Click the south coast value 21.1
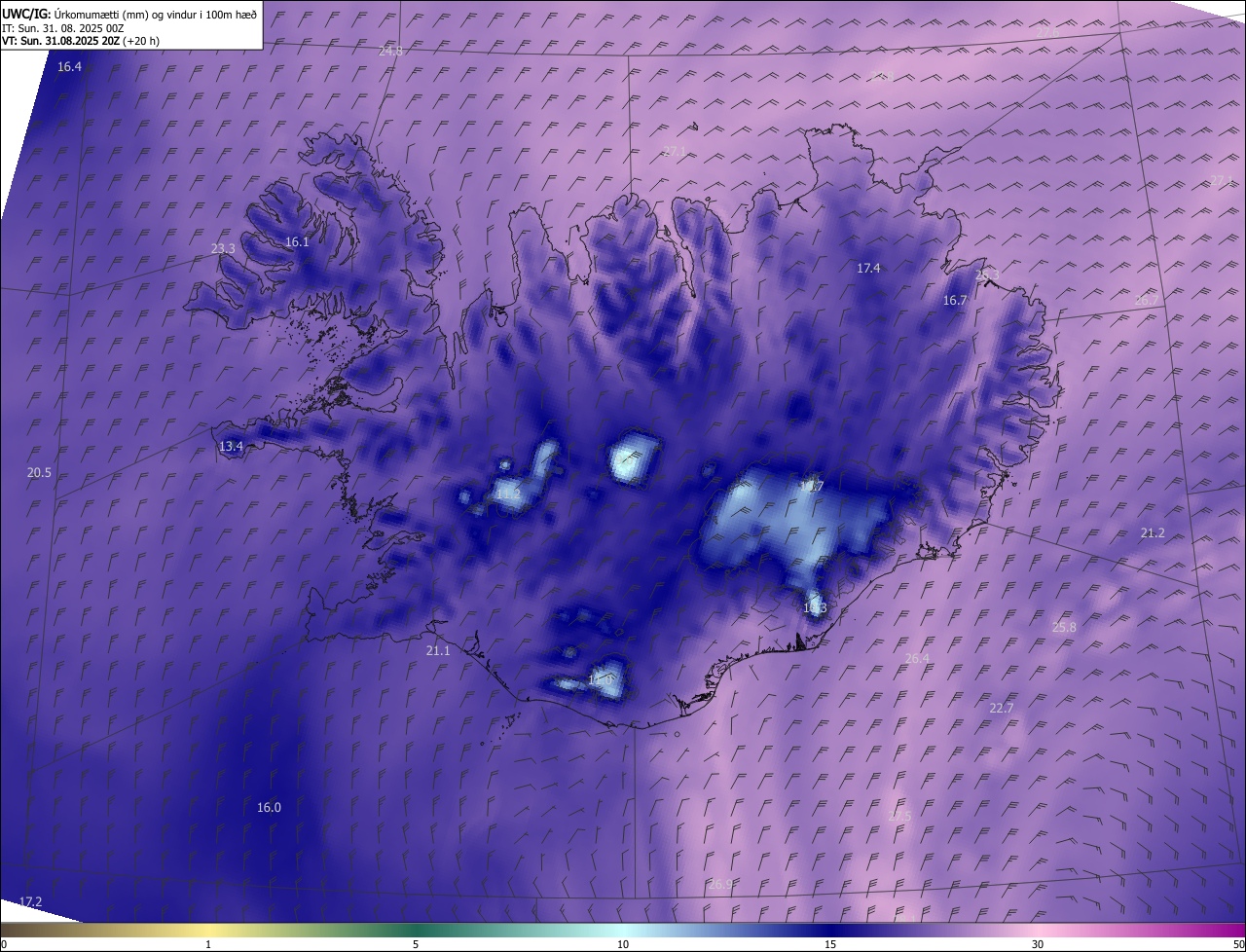The image size is (1246, 952). tap(438, 651)
